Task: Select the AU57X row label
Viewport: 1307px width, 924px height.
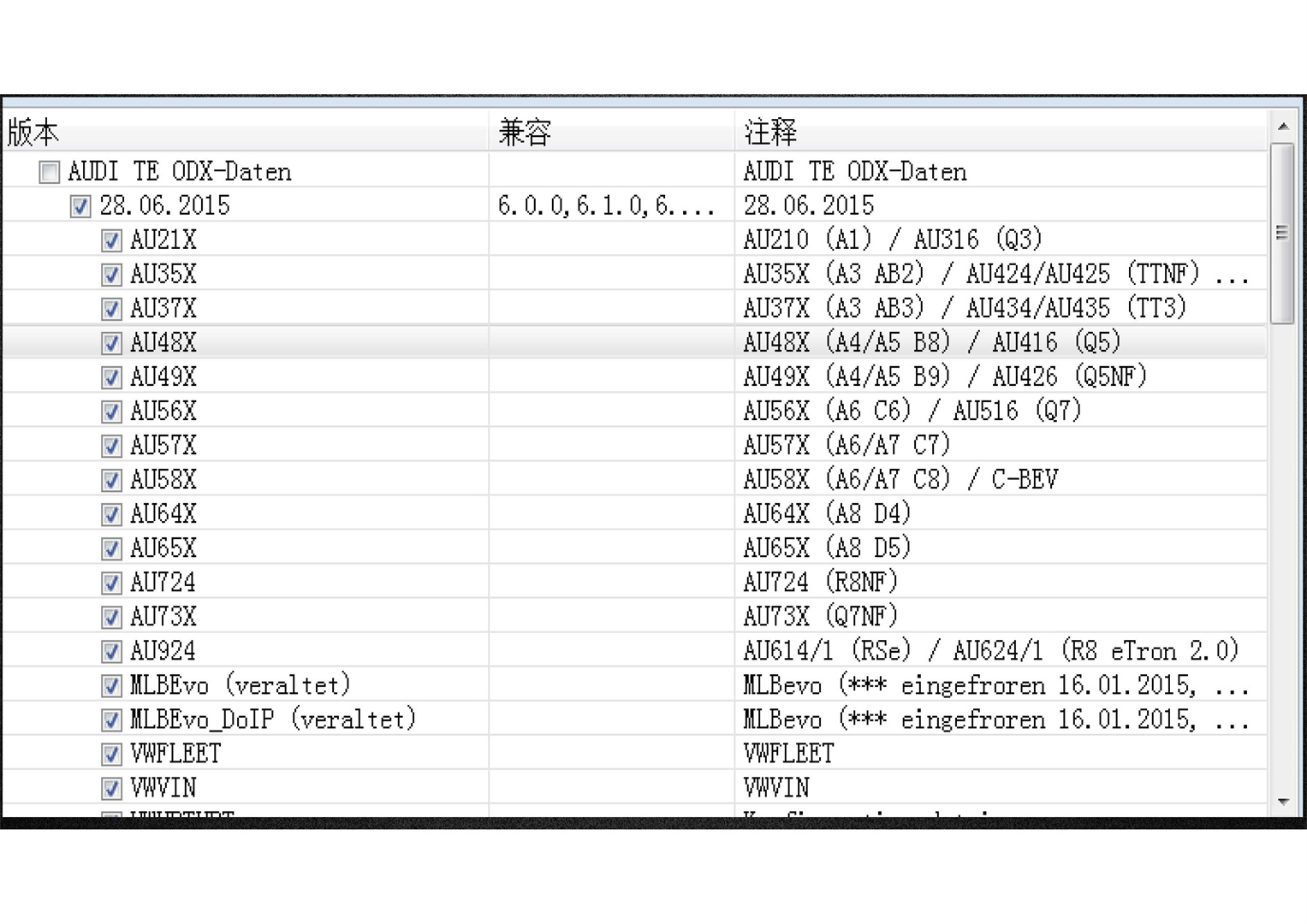Action: 163,446
